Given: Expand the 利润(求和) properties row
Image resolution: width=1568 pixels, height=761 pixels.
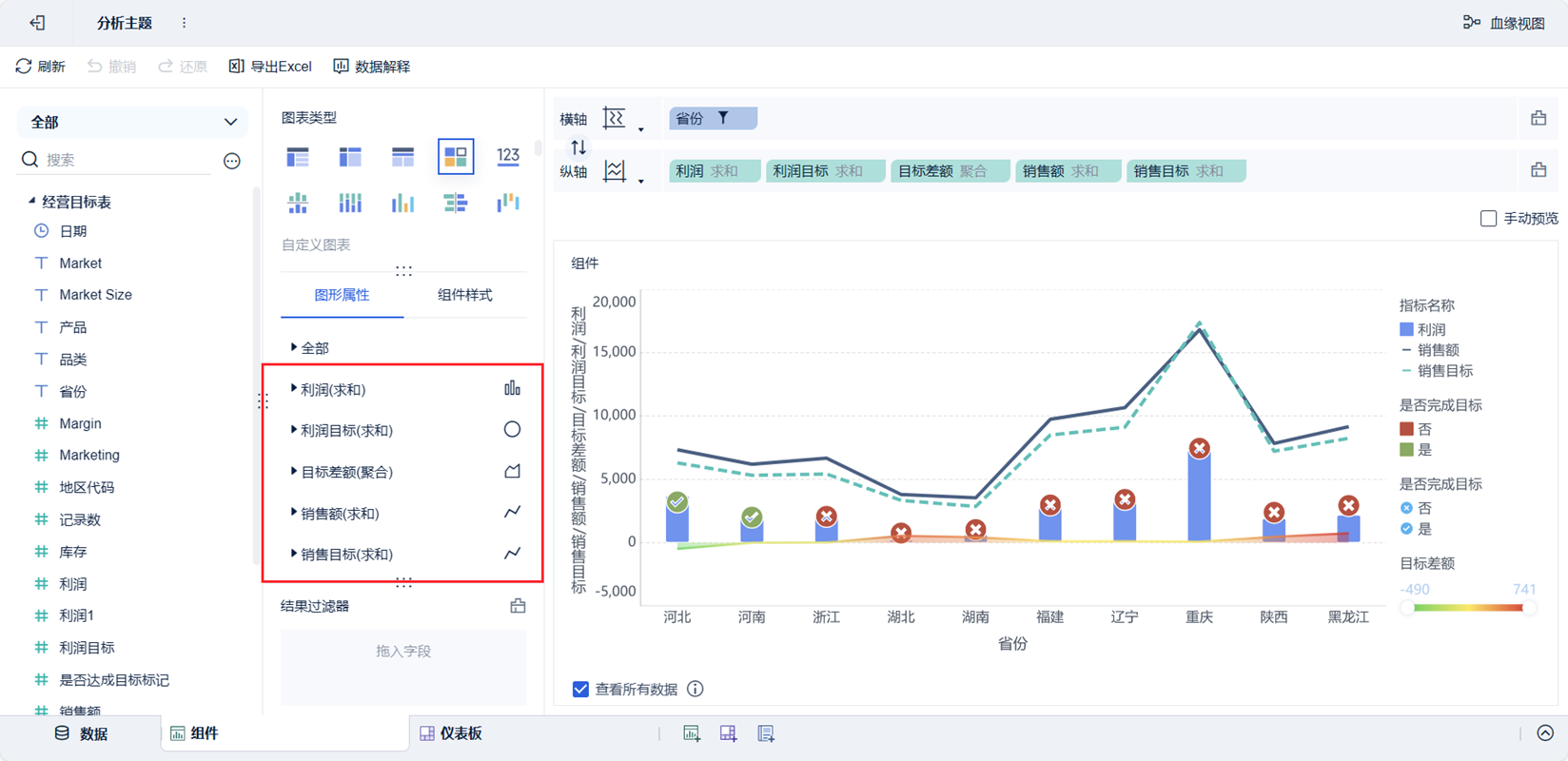Looking at the screenshot, I should click(x=294, y=389).
